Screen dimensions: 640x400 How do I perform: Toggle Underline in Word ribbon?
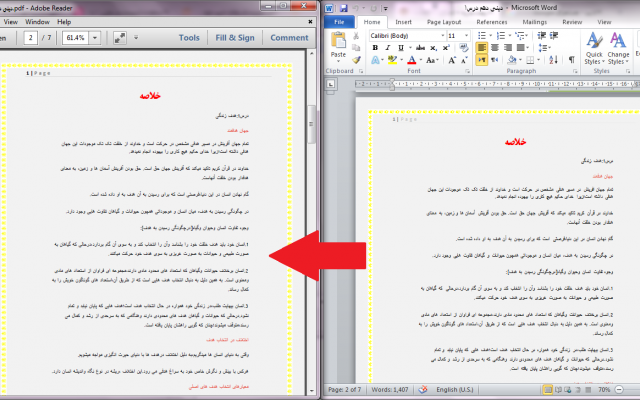(403, 48)
